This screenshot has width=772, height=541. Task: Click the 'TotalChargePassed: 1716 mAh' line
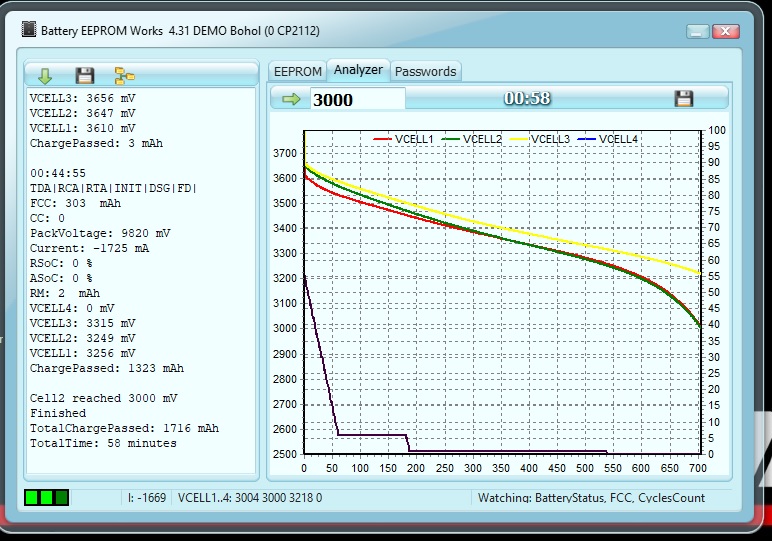[x=124, y=428]
